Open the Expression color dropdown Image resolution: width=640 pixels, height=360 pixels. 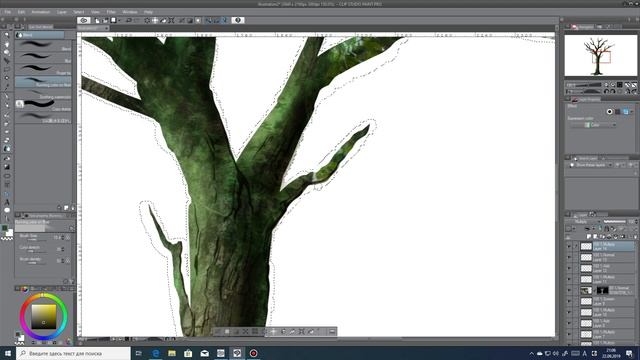(x=593, y=125)
